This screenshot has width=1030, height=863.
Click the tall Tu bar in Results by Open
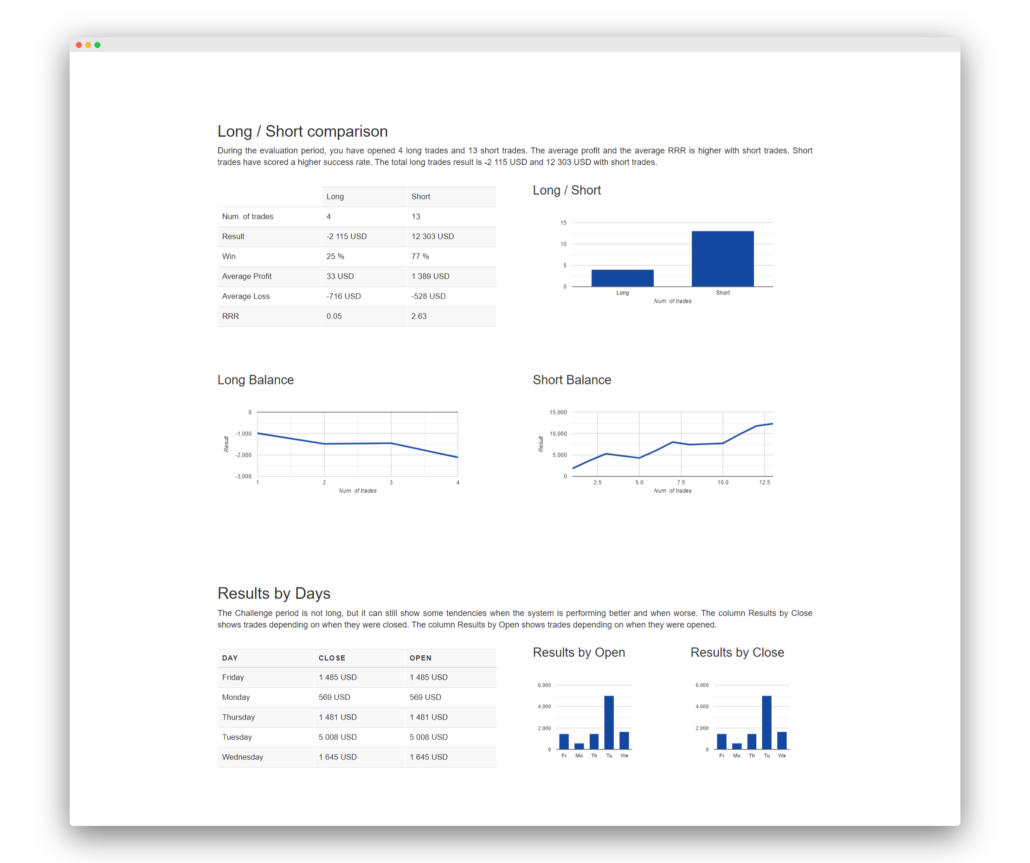pos(609,722)
